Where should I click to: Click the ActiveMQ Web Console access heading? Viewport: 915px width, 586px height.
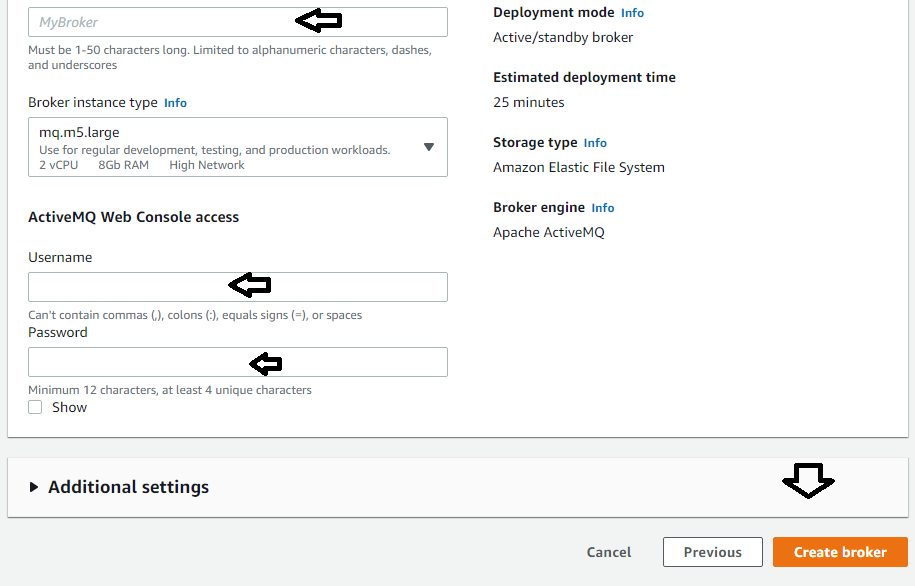[x=133, y=216]
